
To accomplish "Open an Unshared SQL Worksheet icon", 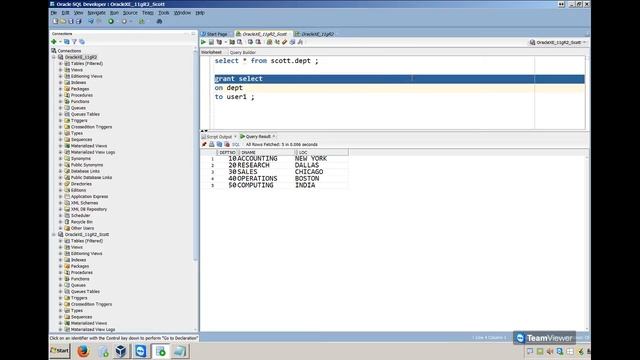I will point(269,42).
